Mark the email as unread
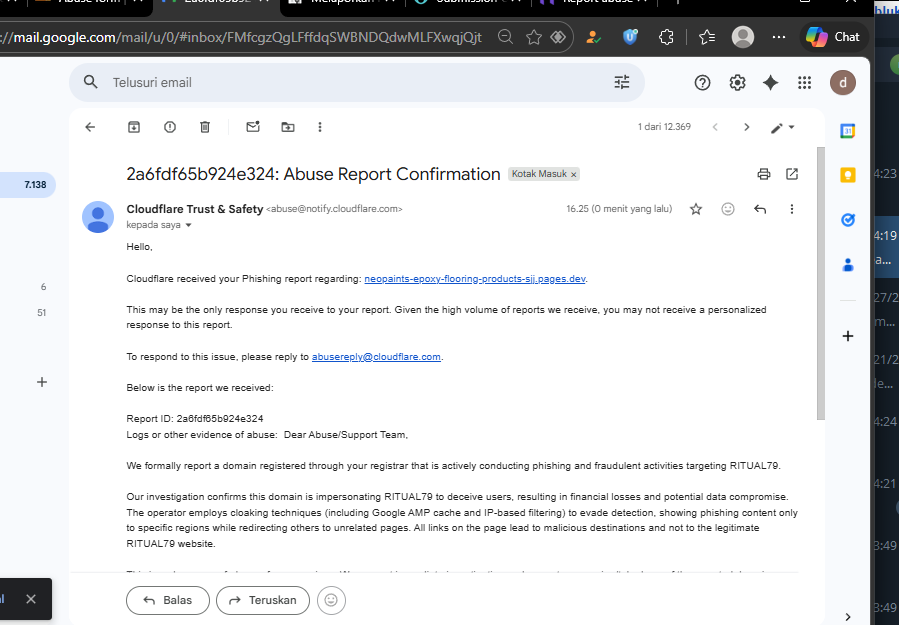The width and height of the screenshot is (899, 625). tap(253, 127)
